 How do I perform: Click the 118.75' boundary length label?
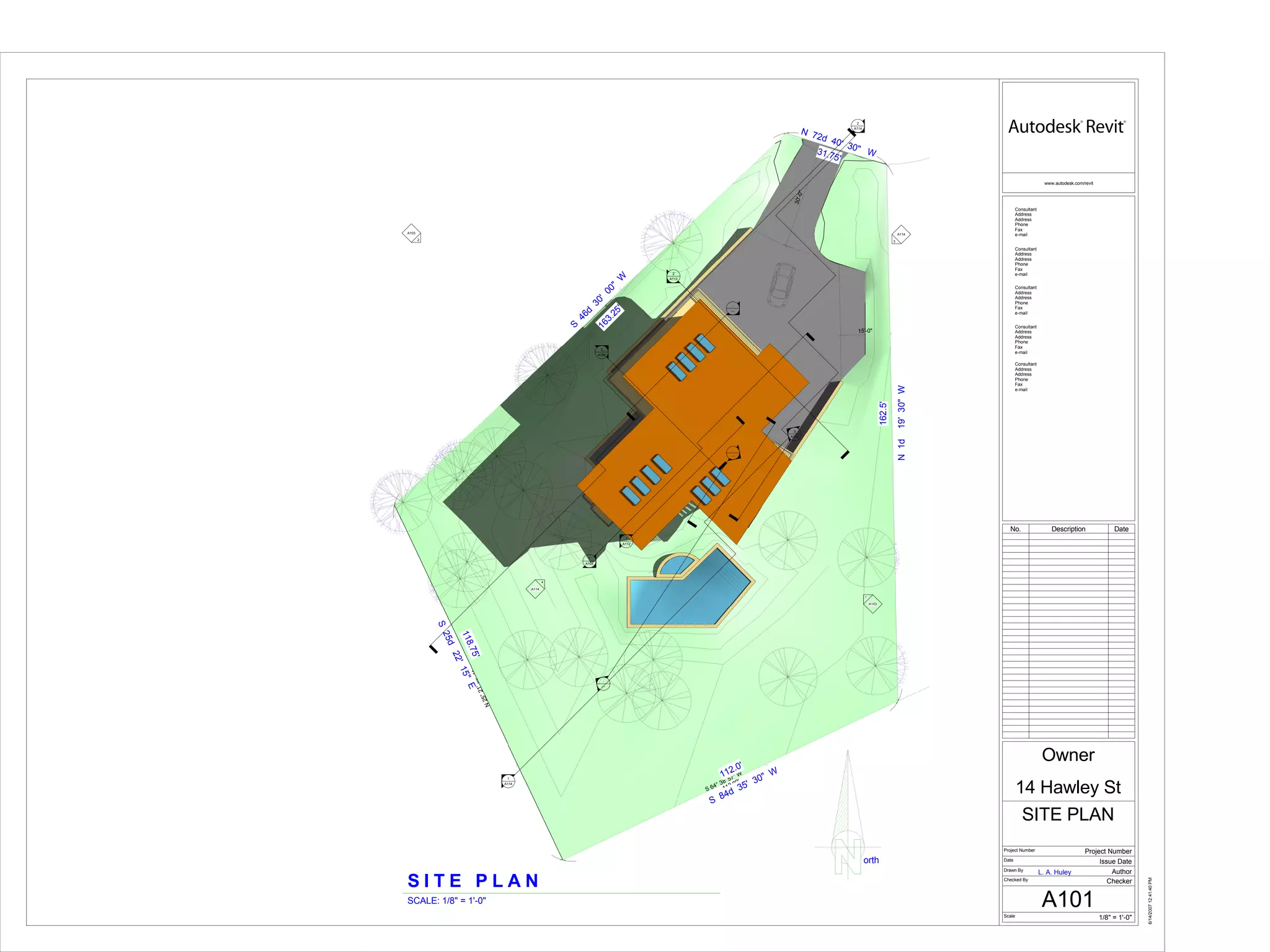[471, 643]
